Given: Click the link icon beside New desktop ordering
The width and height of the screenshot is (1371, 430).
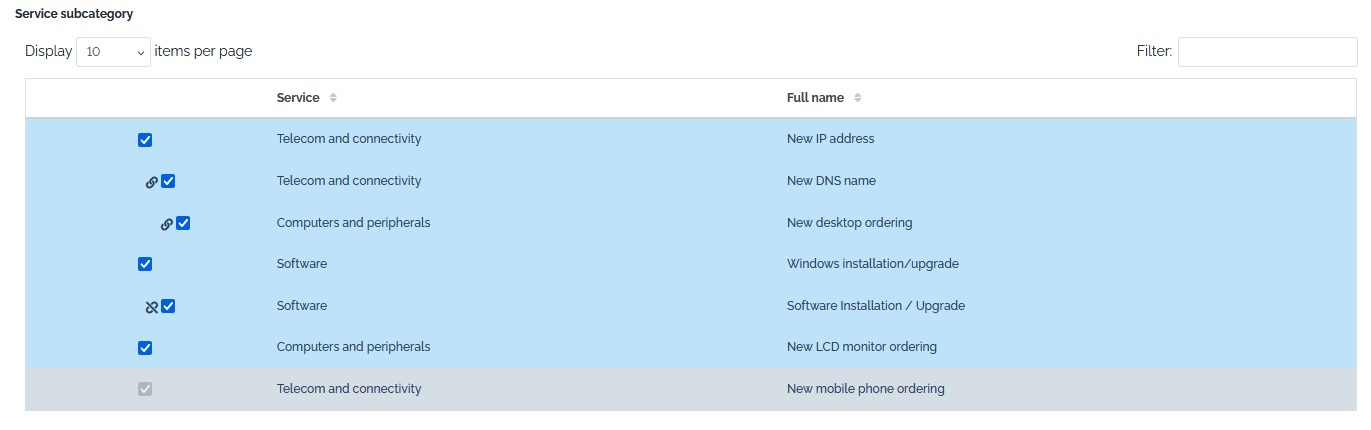Looking at the screenshot, I should pos(167,224).
